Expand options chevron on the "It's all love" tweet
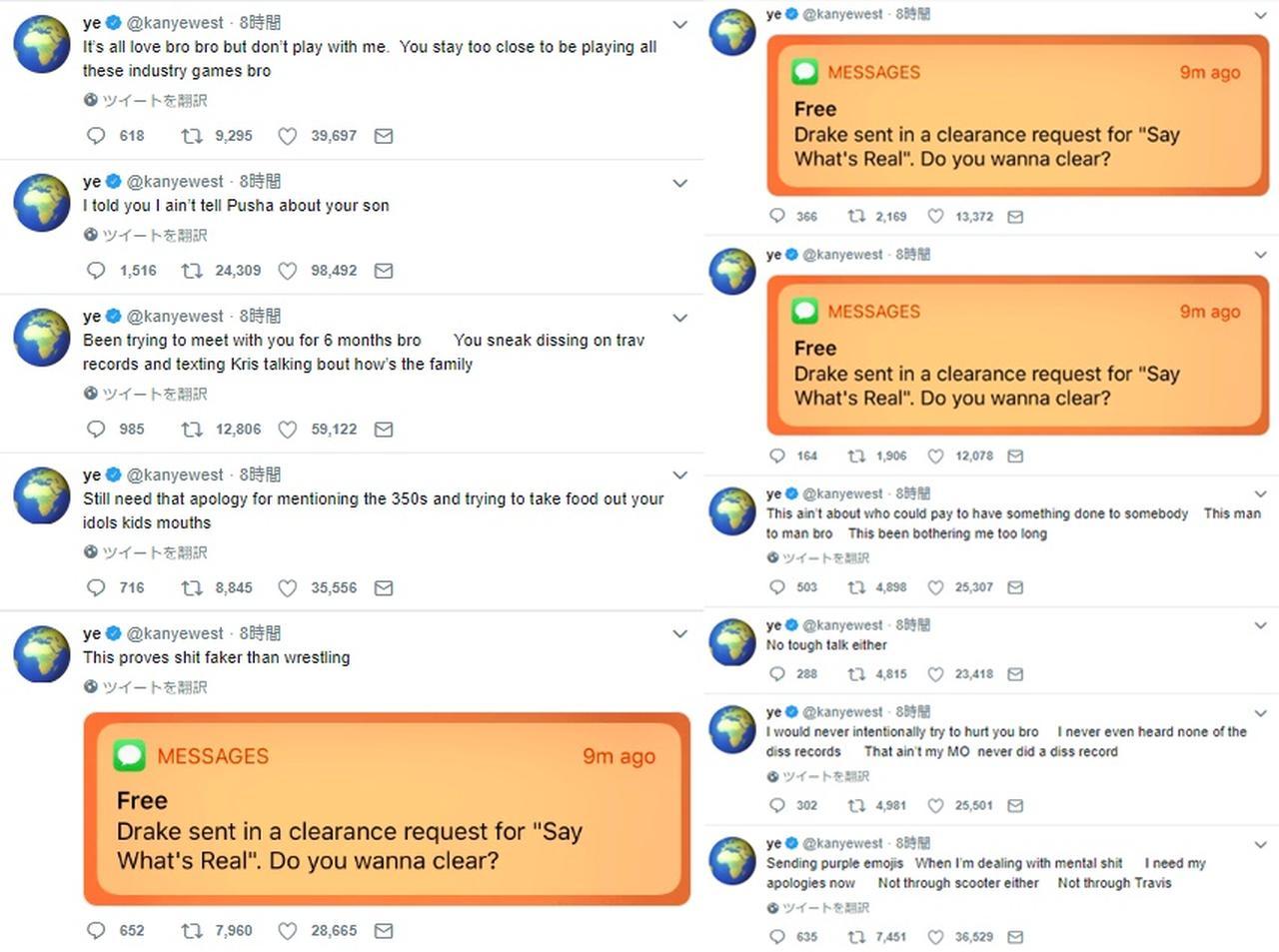This screenshot has width=1279, height=952. click(x=679, y=24)
